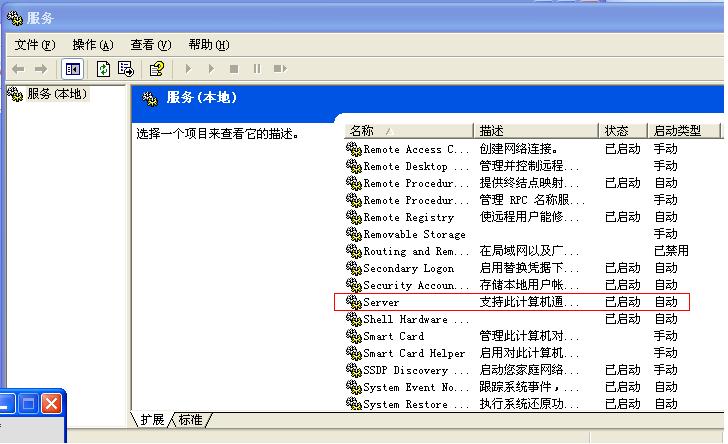This screenshot has height=444, width=728.
Task: Sort by the 启动类型 column header
Action: 683,131
